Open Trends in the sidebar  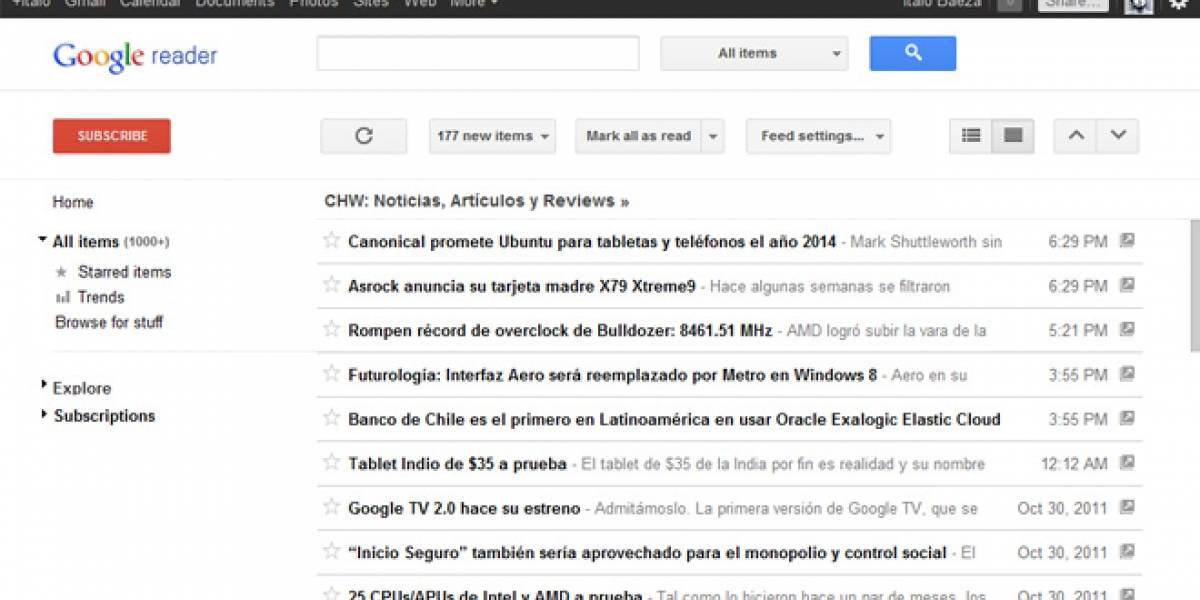pyautogui.click(x=101, y=297)
